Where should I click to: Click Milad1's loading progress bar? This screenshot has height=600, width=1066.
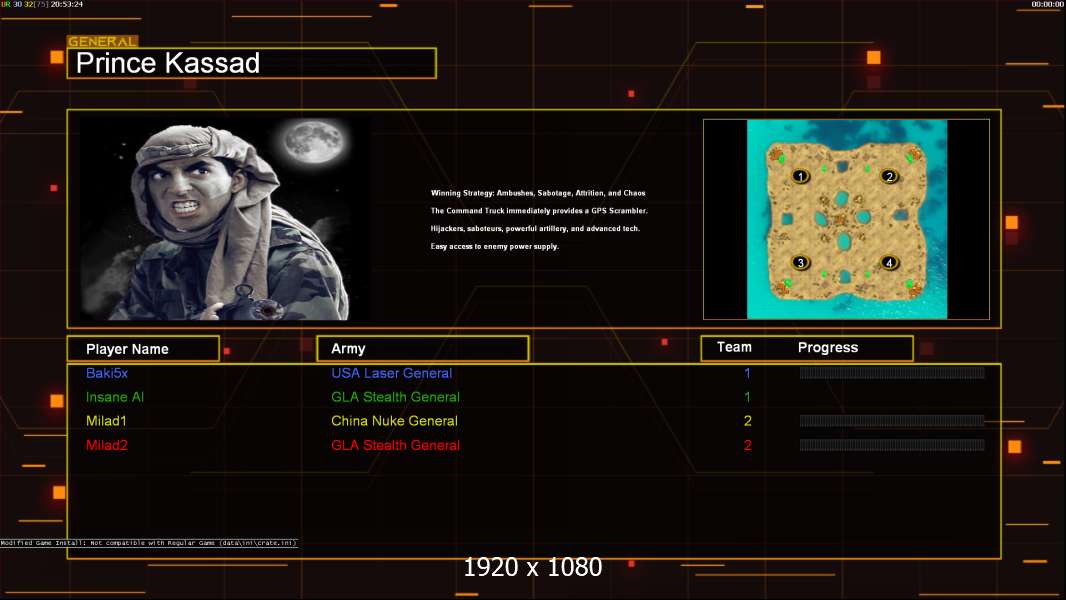click(892, 421)
